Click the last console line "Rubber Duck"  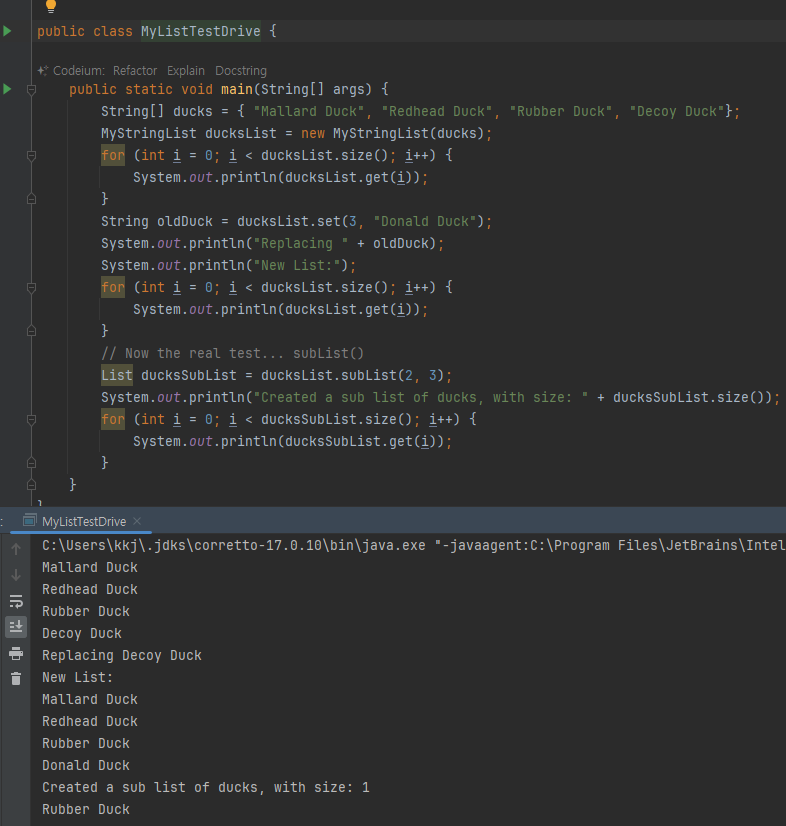point(86,810)
